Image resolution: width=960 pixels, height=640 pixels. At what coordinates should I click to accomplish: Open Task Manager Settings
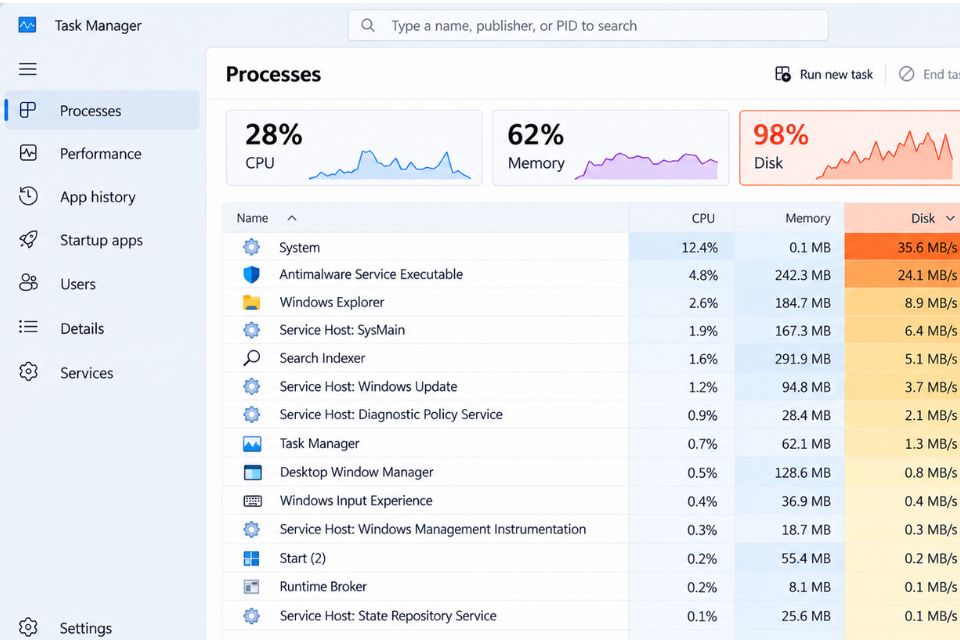tap(102, 628)
